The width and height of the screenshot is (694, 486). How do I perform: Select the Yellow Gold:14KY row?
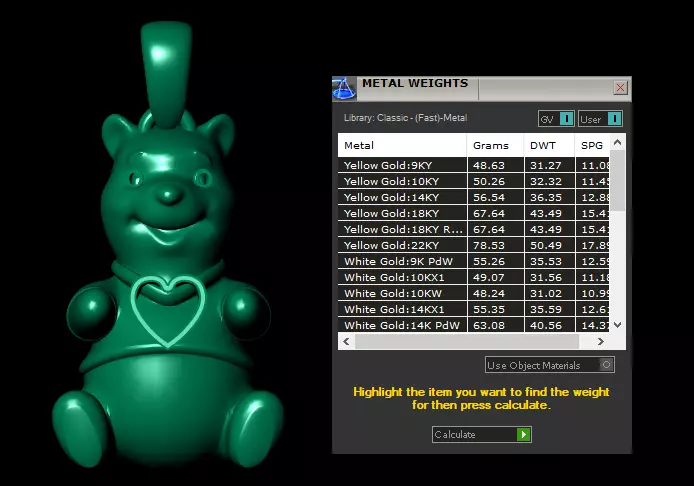[474, 197]
